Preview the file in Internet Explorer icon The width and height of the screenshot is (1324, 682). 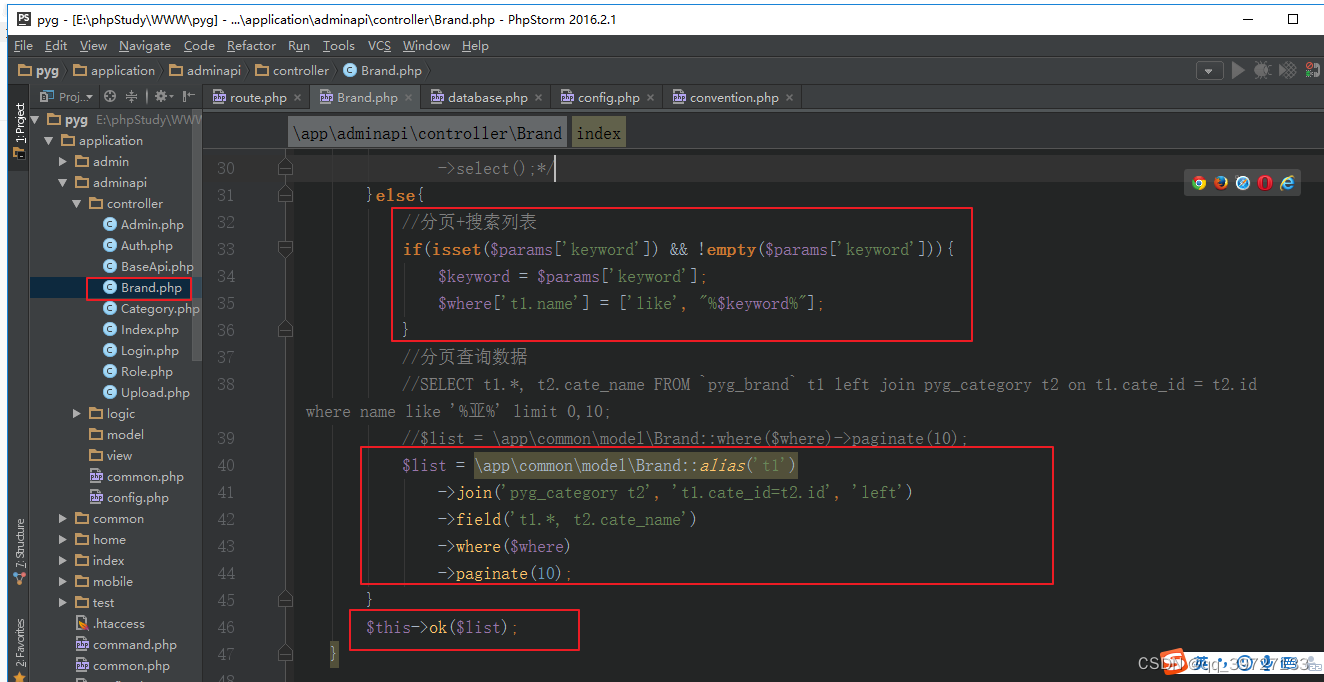[x=1287, y=182]
